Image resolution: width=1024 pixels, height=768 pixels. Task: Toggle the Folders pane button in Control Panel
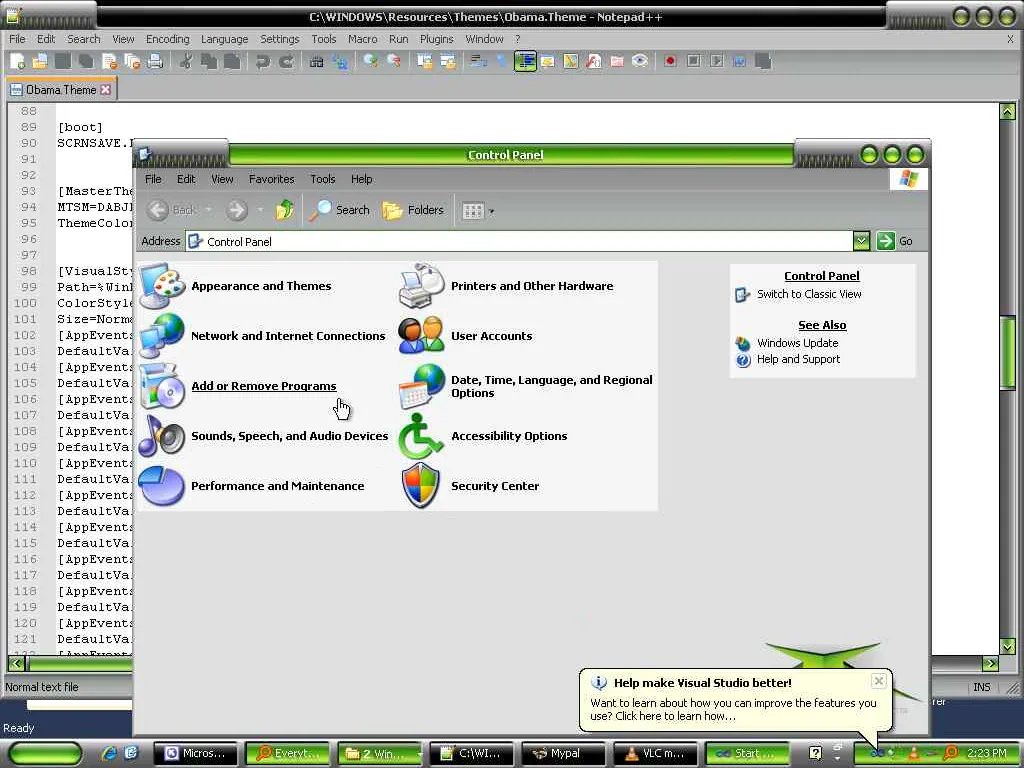413,210
